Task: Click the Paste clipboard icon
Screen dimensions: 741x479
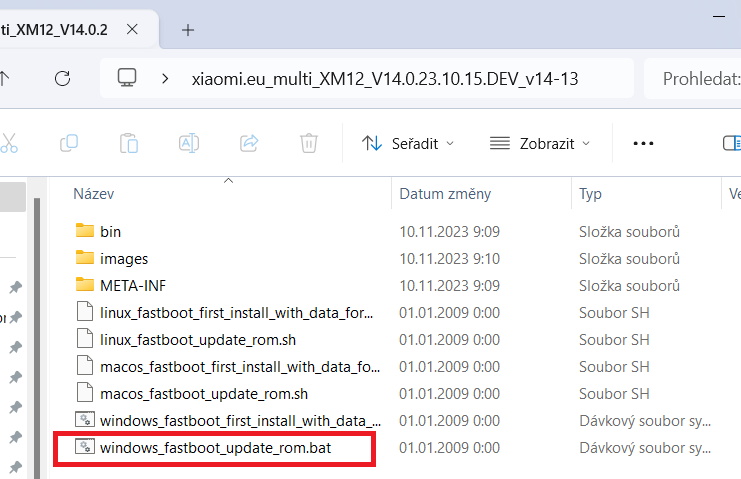Action: tap(128, 143)
